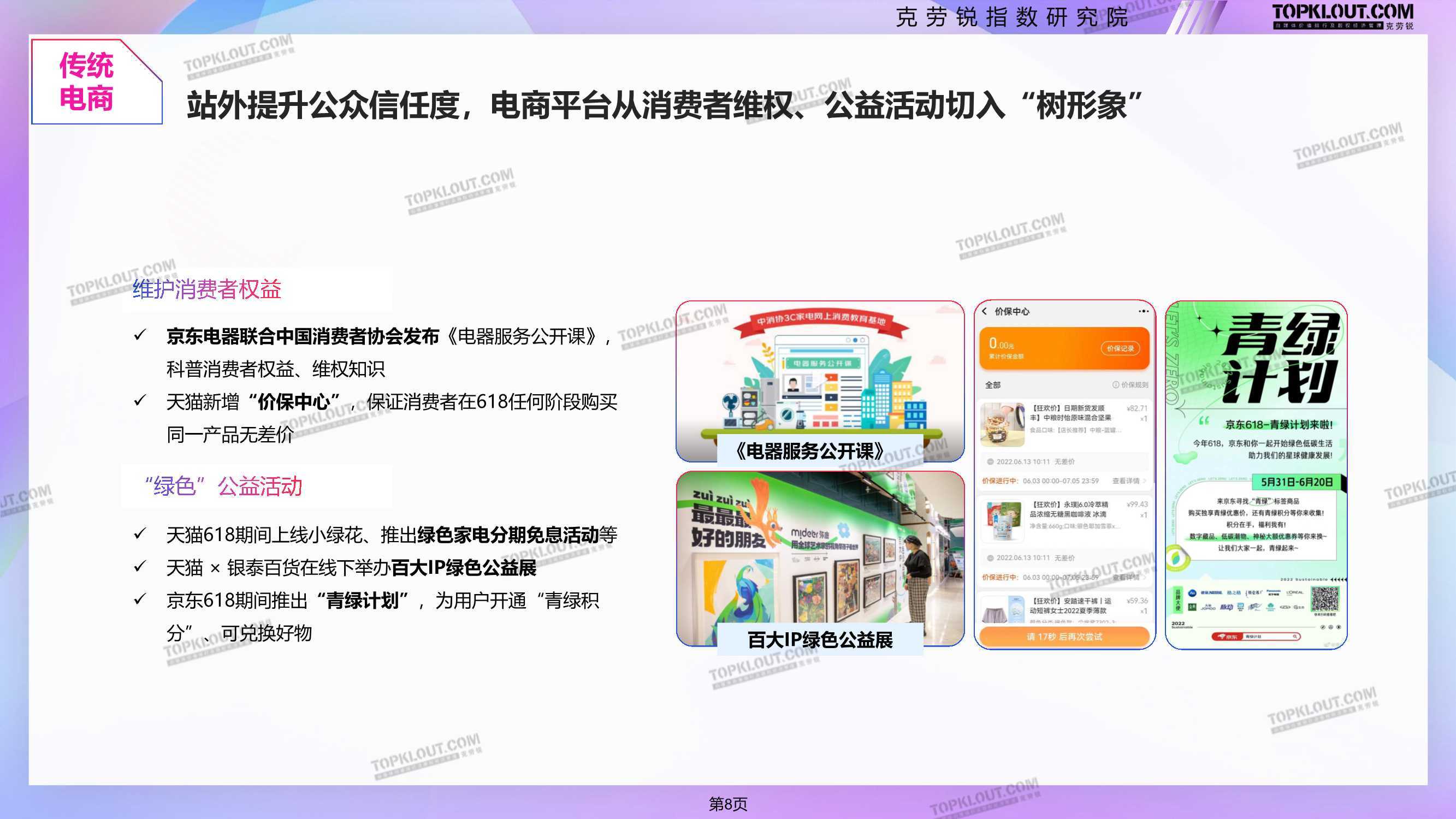Open the 安踏 shorts product thumbnail
Screen dimensions: 1456x819
click(x=1002, y=609)
